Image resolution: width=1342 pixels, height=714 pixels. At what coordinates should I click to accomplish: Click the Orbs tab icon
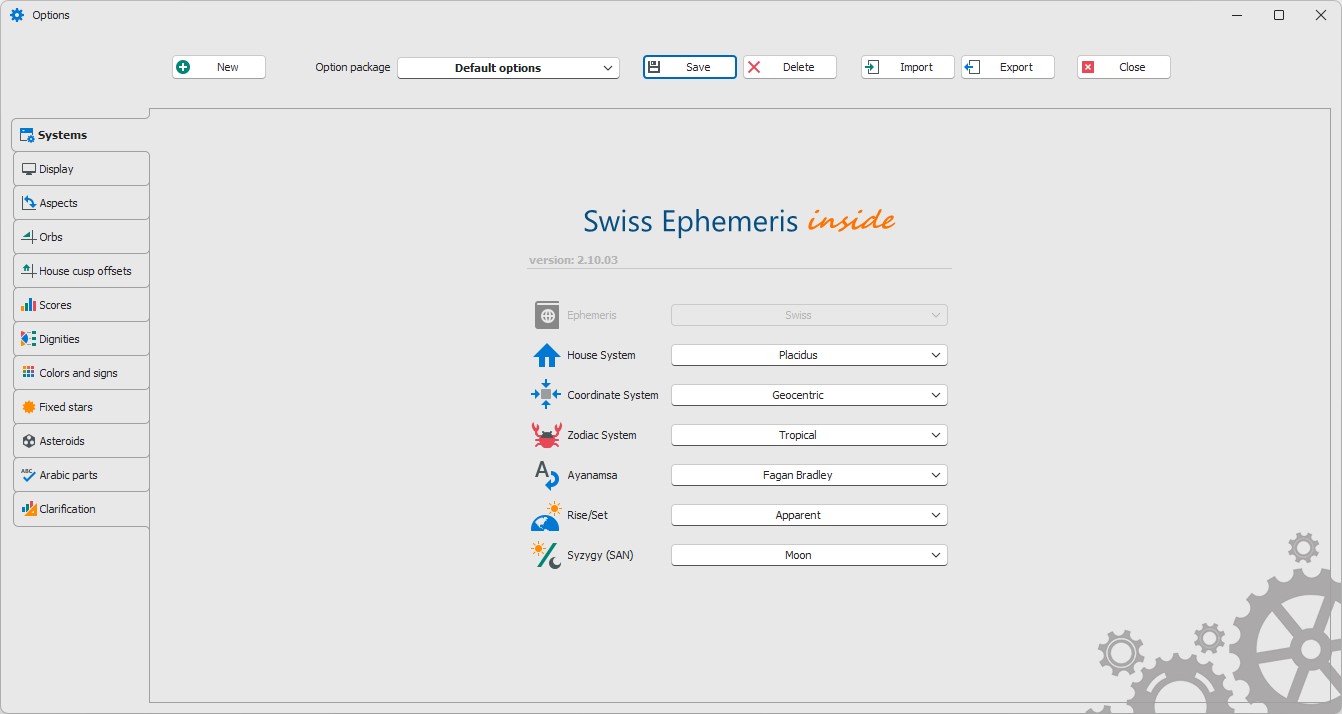click(29, 237)
